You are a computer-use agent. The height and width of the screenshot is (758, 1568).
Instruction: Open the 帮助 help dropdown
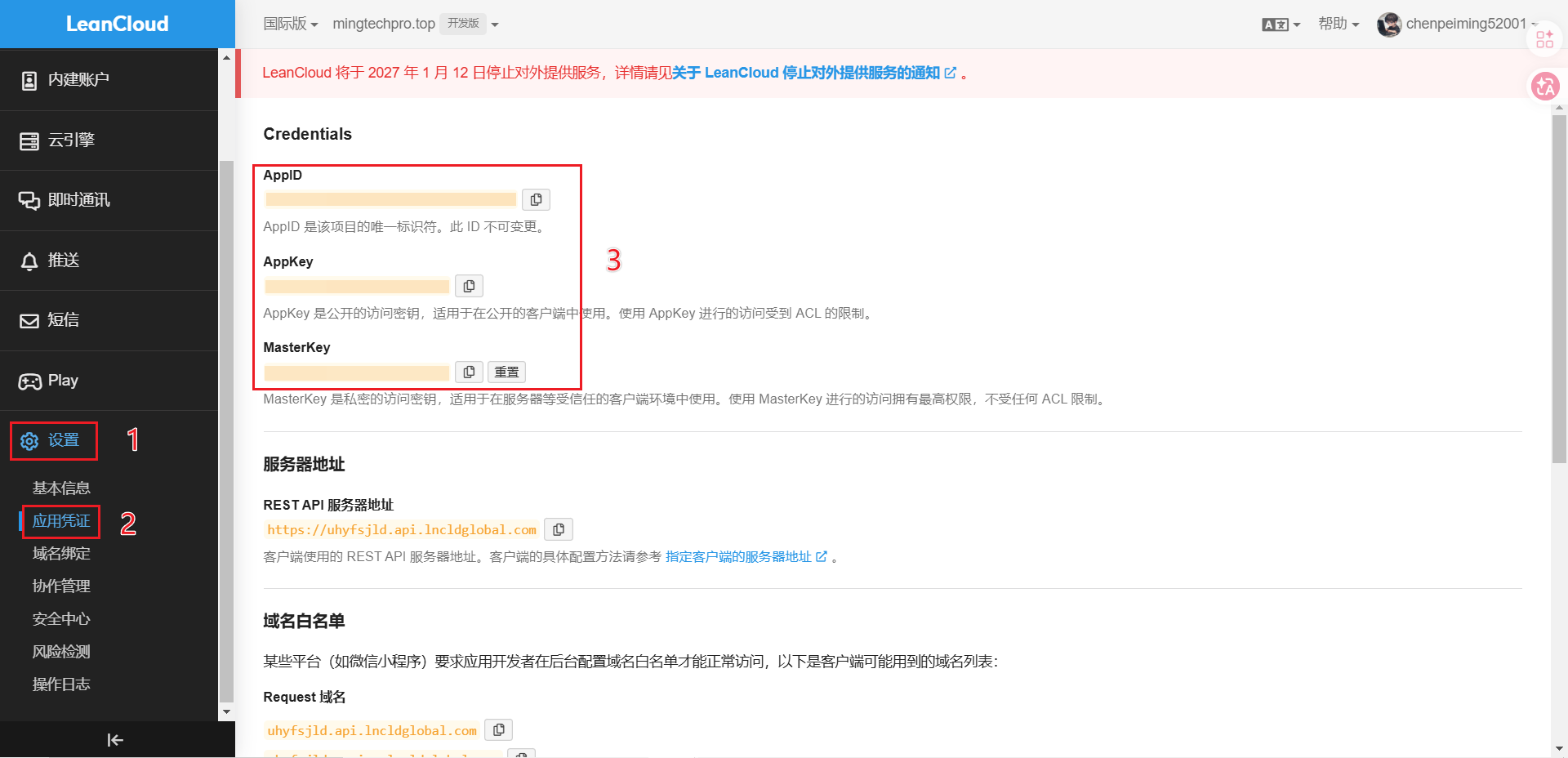(1338, 24)
